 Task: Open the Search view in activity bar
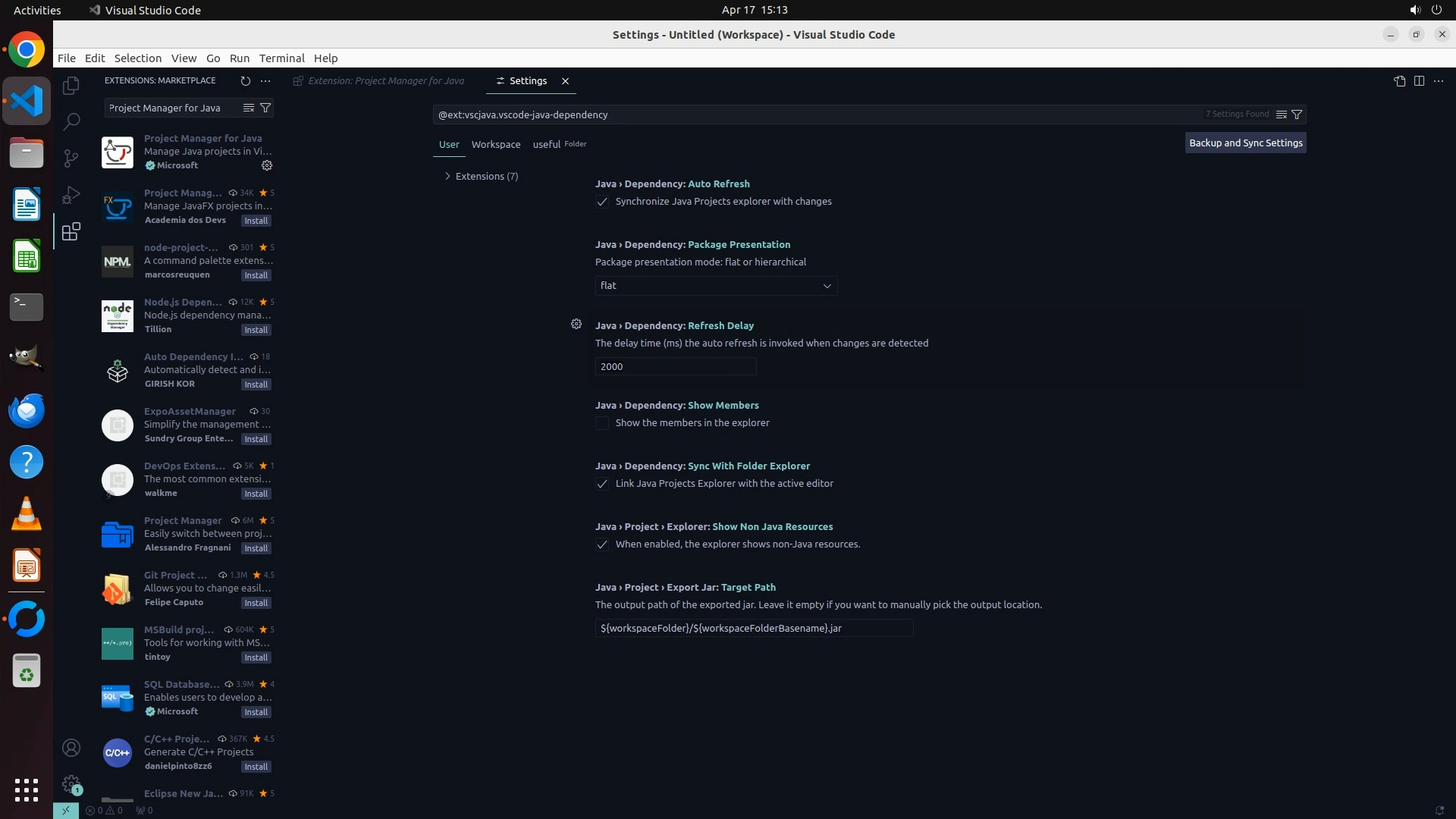[x=71, y=121]
